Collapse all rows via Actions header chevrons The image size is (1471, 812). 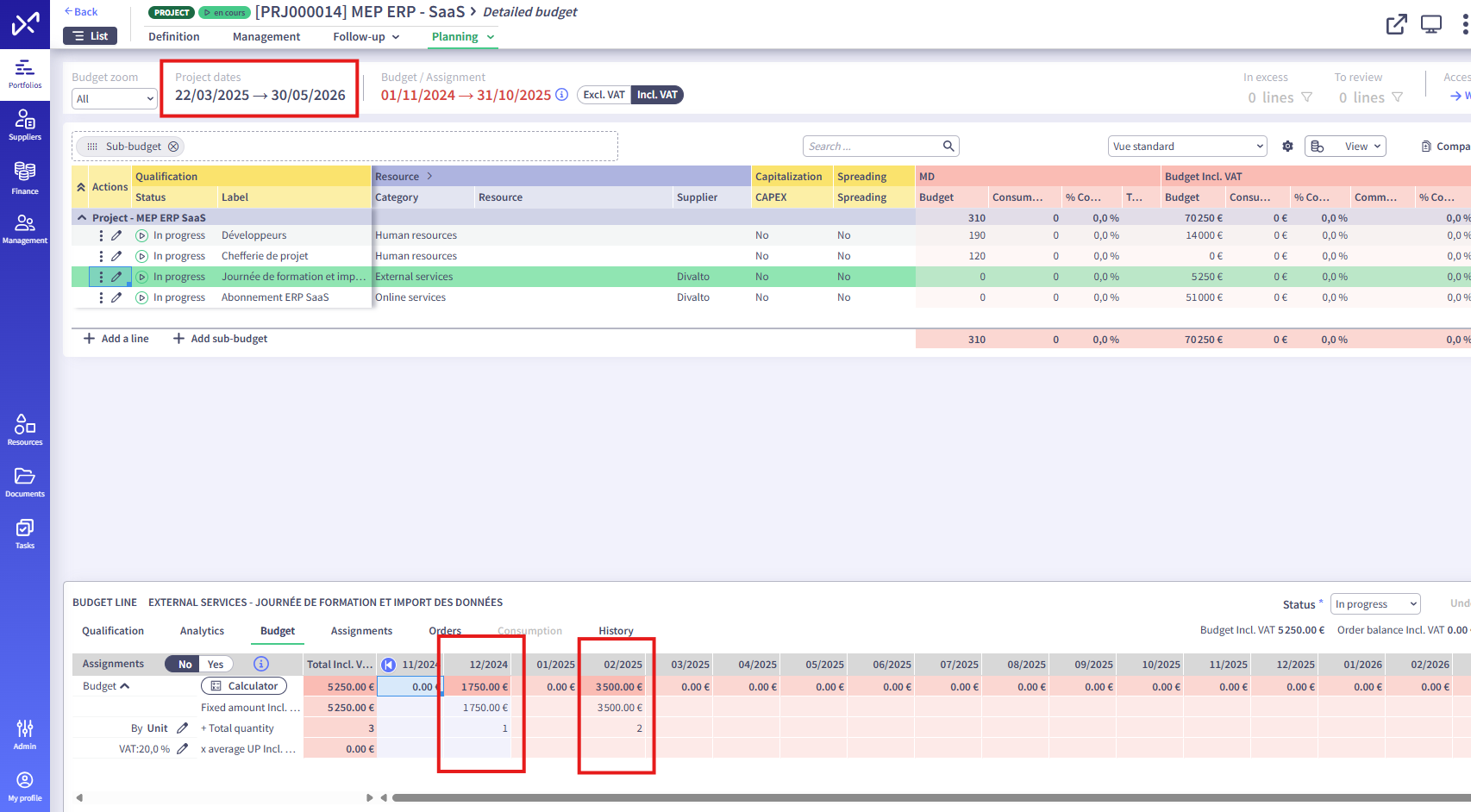(81, 187)
